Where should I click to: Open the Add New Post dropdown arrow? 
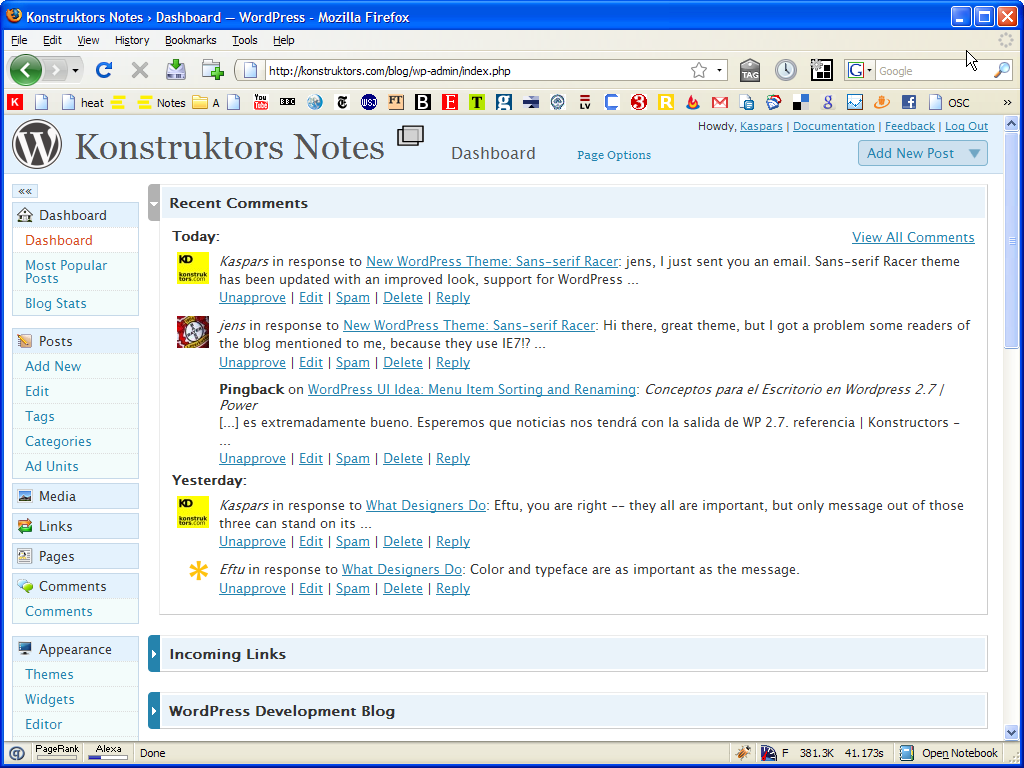pyautogui.click(x=974, y=153)
